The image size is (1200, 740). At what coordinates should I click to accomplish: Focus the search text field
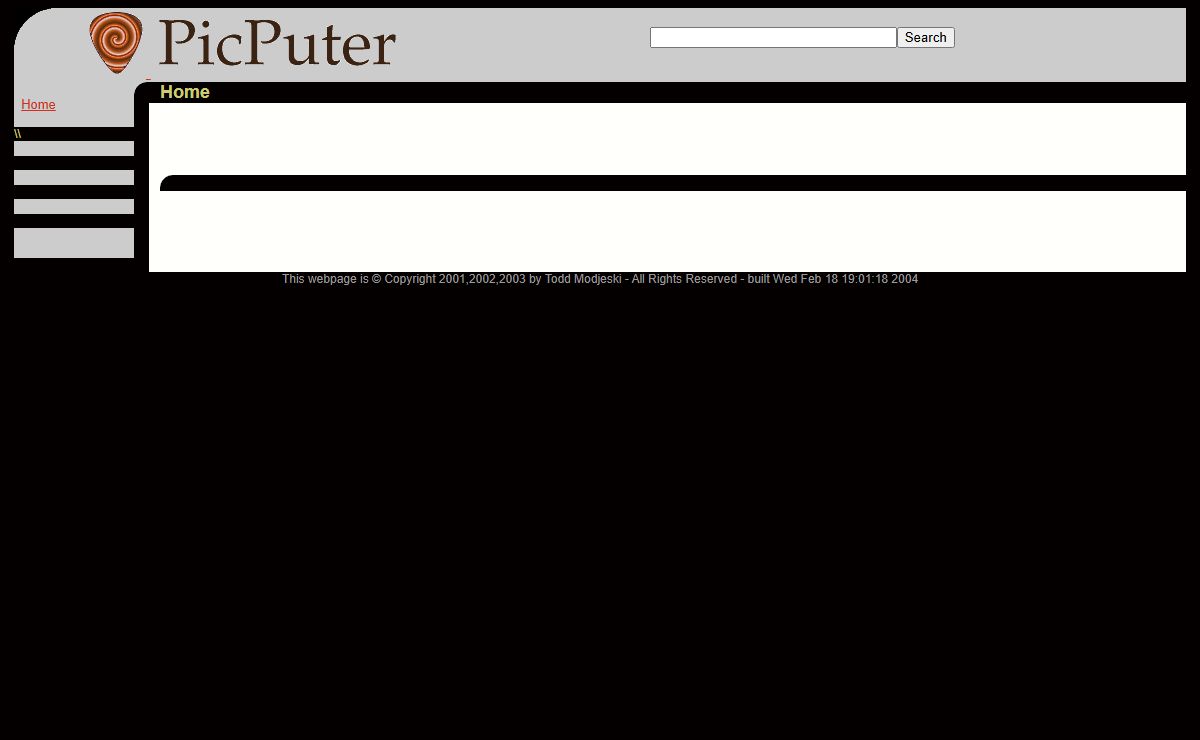point(772,38)
